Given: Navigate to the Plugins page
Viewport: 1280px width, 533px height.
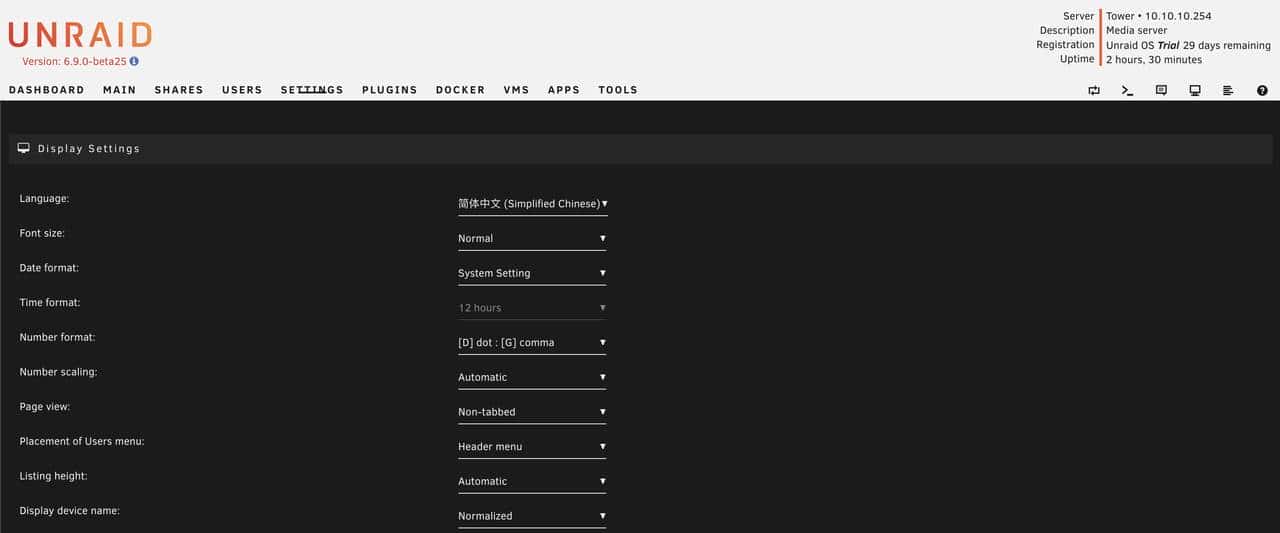Looking at the screenshot, I should coord(389,90).
